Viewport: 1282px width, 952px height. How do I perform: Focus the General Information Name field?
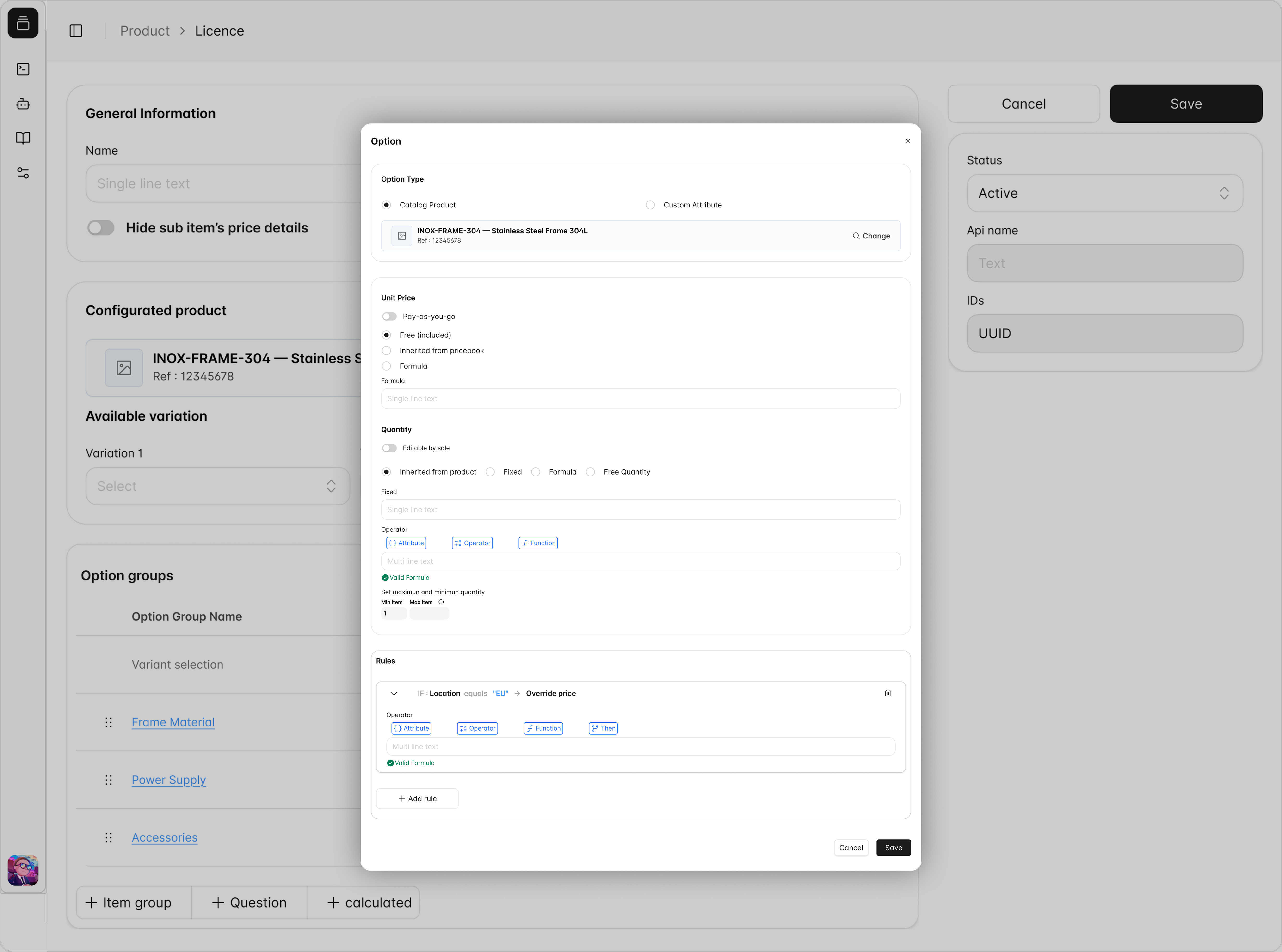coord(224,183)
